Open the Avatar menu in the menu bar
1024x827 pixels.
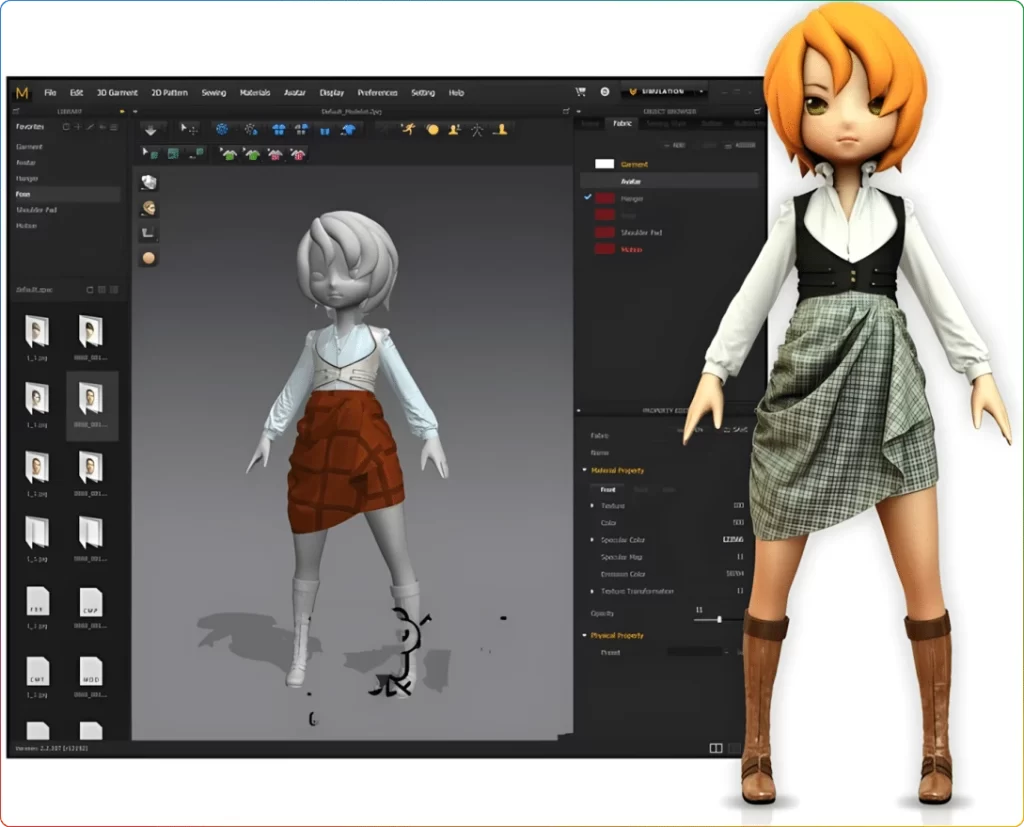point(294,92)
